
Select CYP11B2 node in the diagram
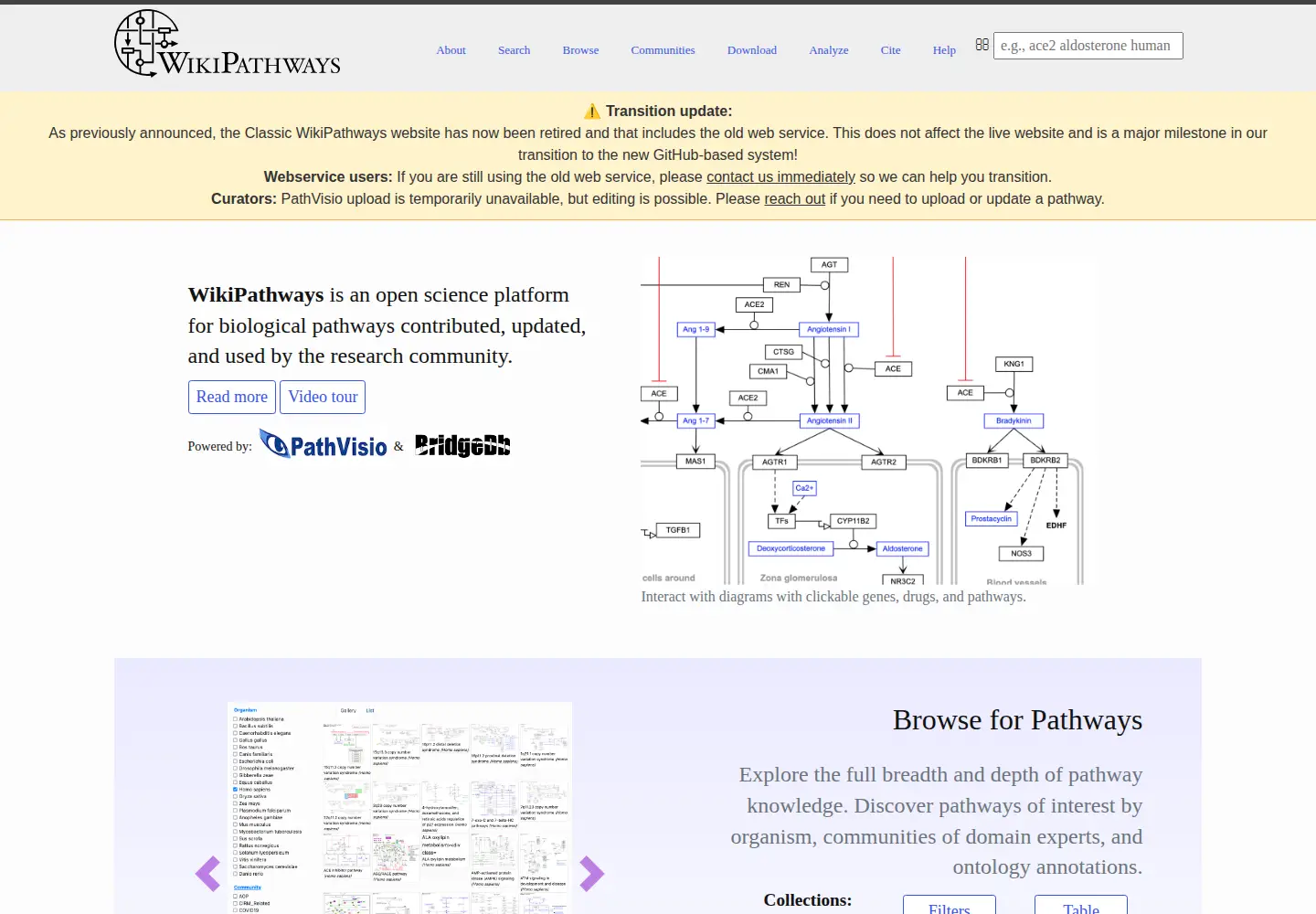tap(853, 521)
